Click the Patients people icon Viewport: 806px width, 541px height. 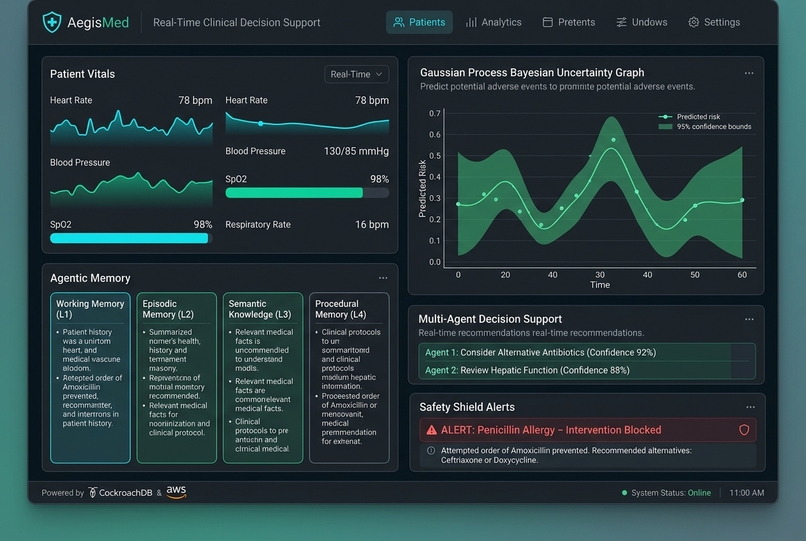pyautogui.click(x=398, y=22)
